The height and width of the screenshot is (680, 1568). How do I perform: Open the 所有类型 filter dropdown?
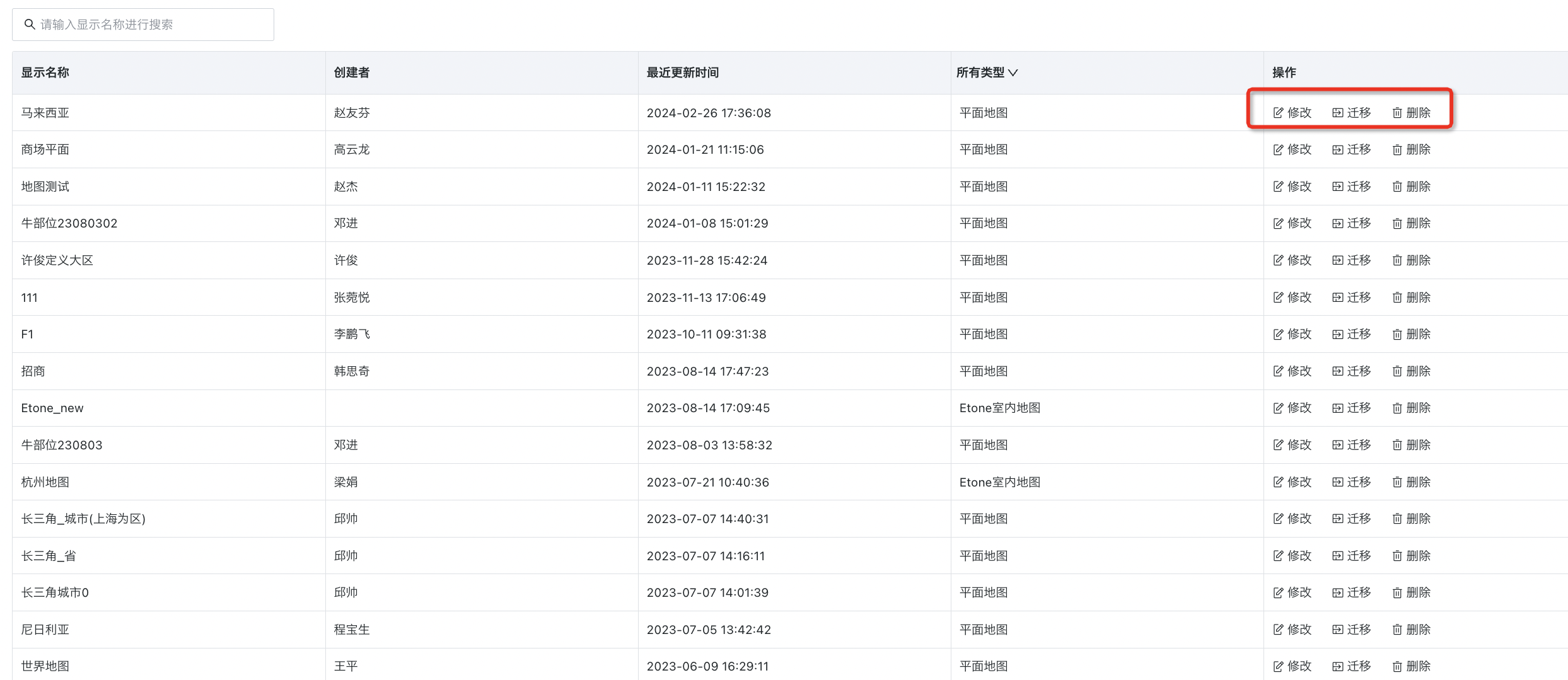click(x=987, y=72)
